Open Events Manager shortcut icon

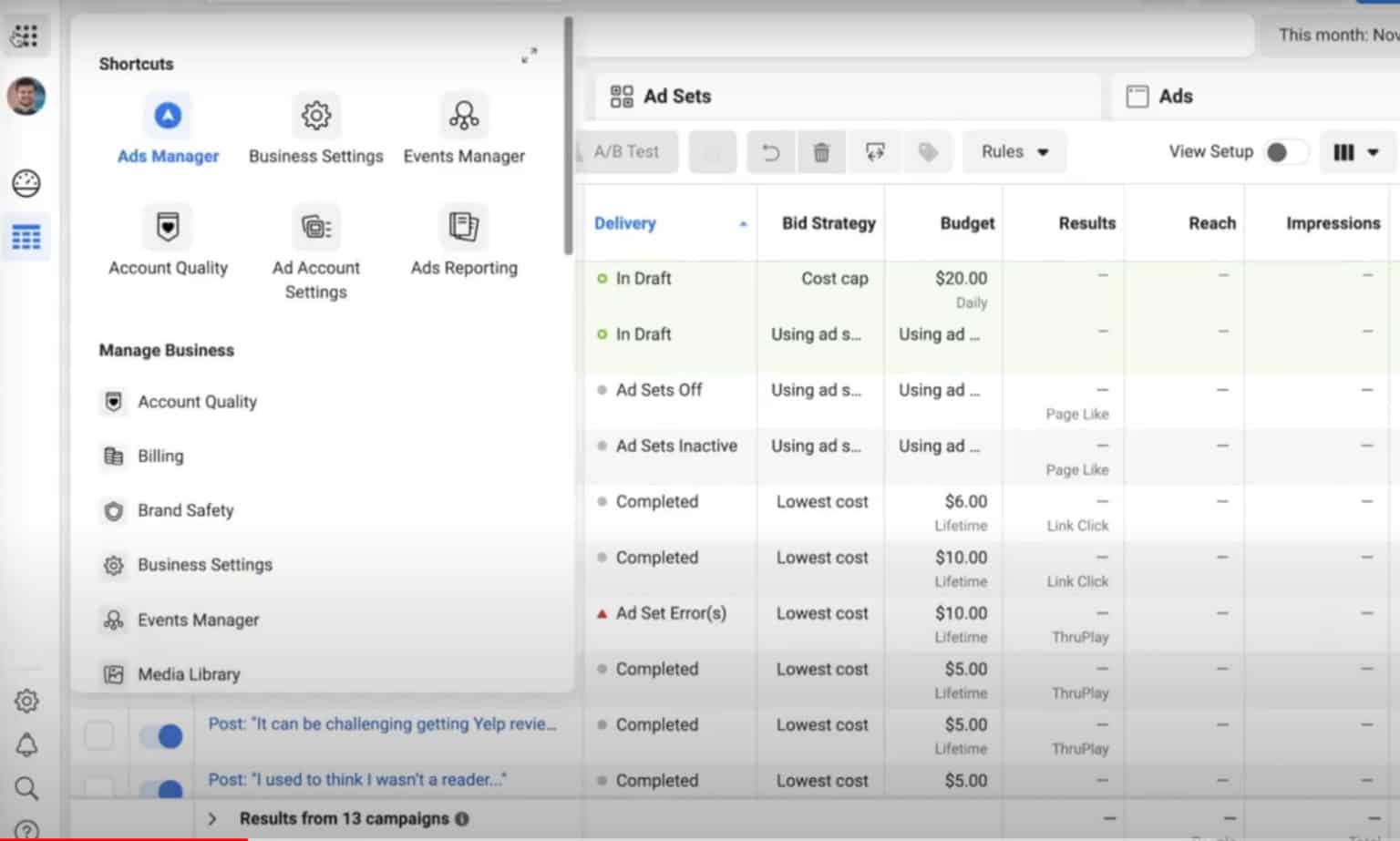pyautogui.click(x=463, y=117)
